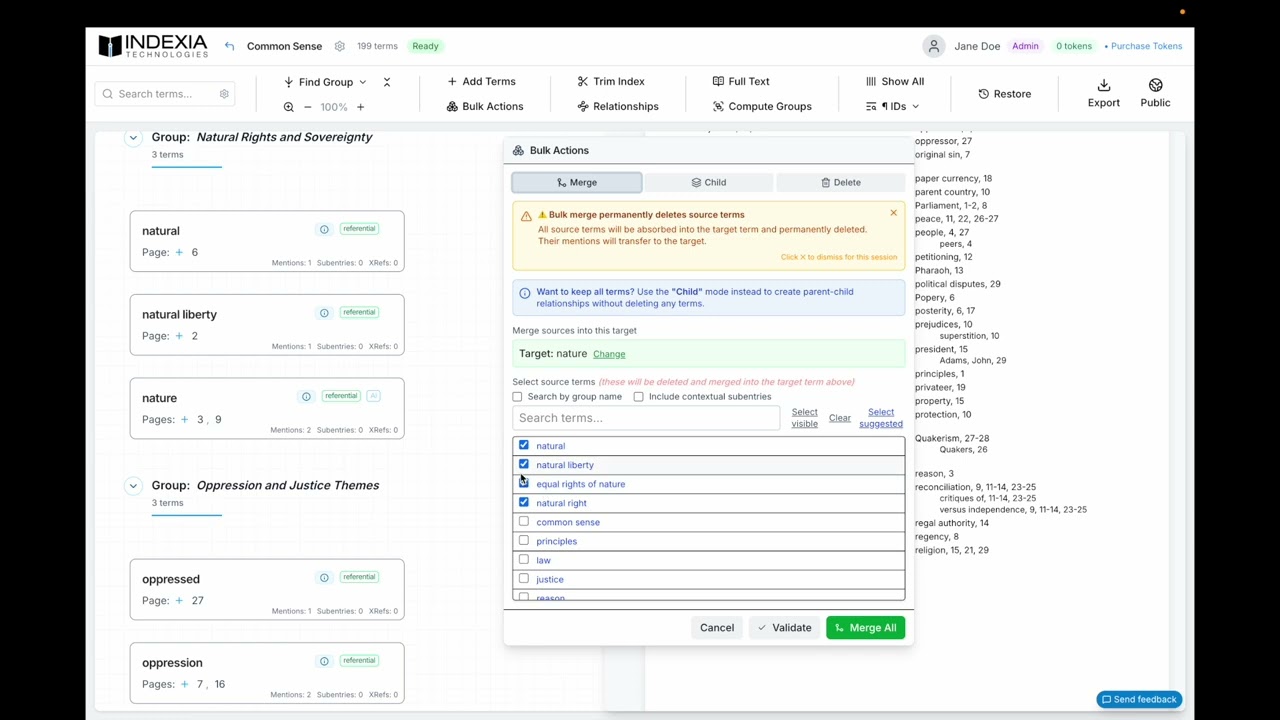Enable Search by group name
1280x720 pixels.
(517, 397)
